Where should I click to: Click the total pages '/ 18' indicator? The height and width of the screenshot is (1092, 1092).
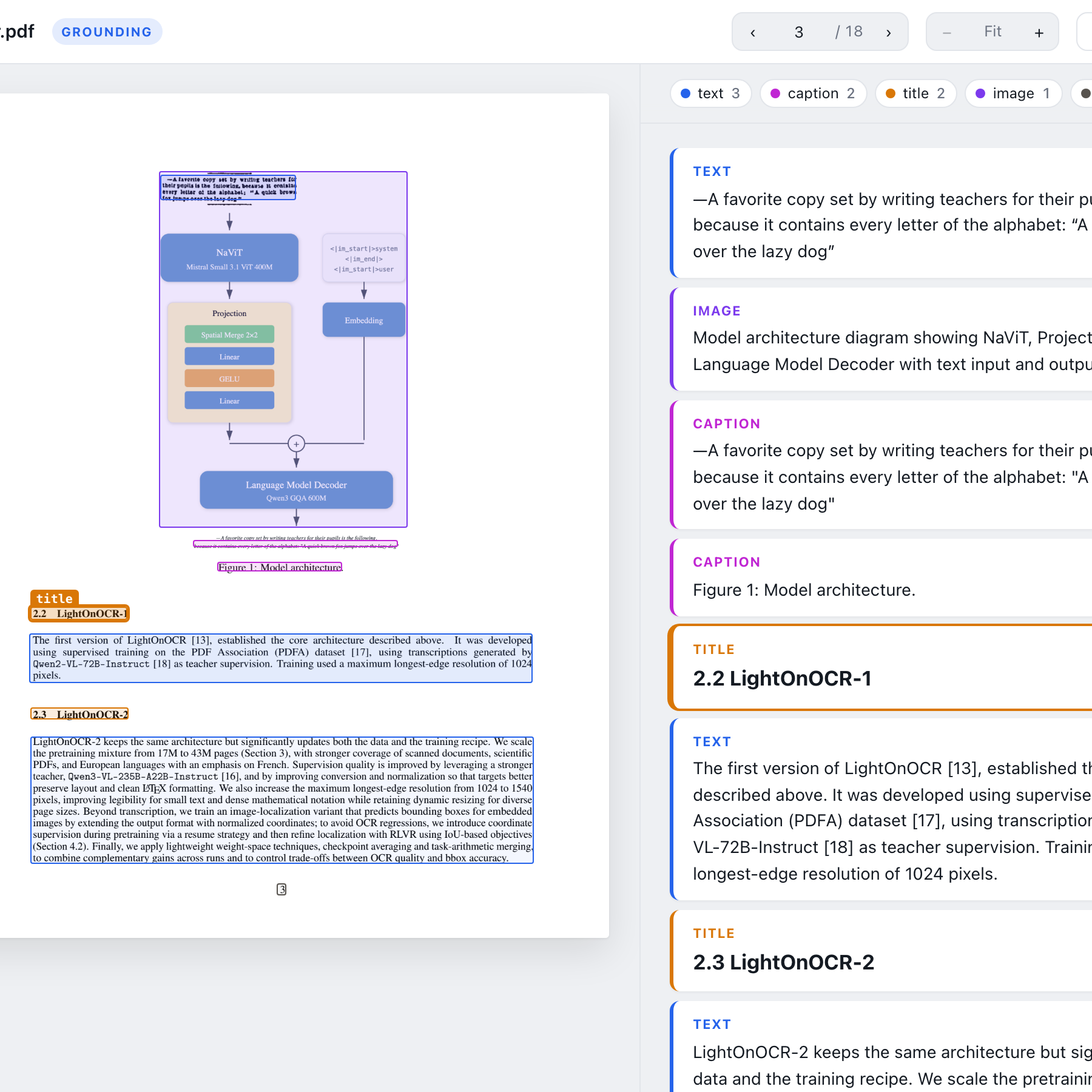(849, 32)
